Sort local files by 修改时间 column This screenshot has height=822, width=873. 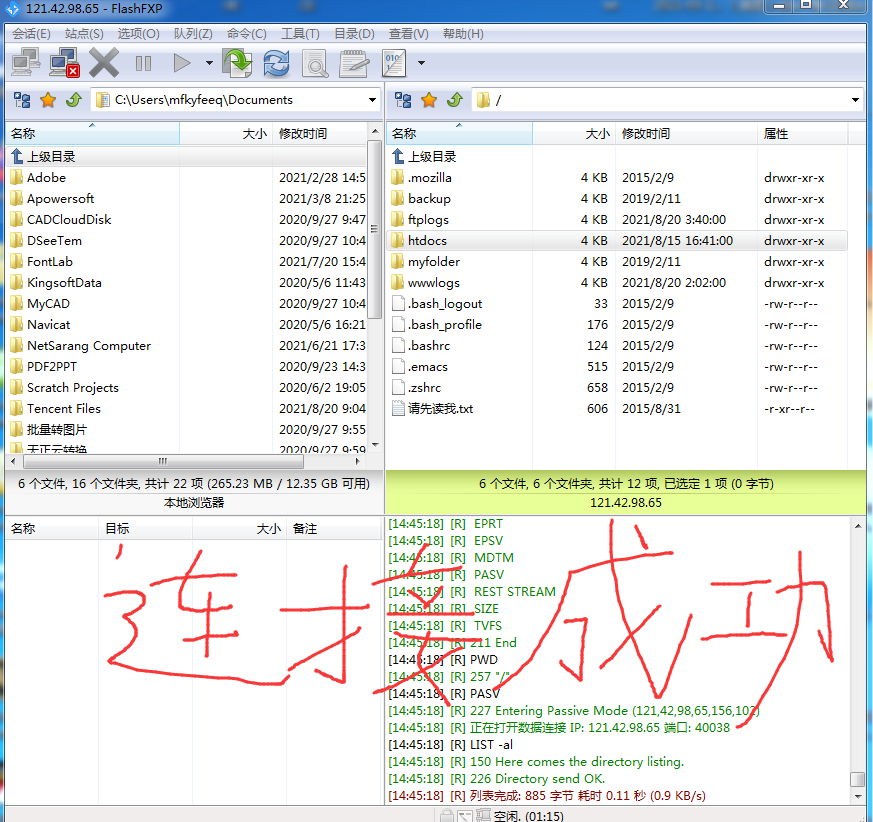pos(320,134)
